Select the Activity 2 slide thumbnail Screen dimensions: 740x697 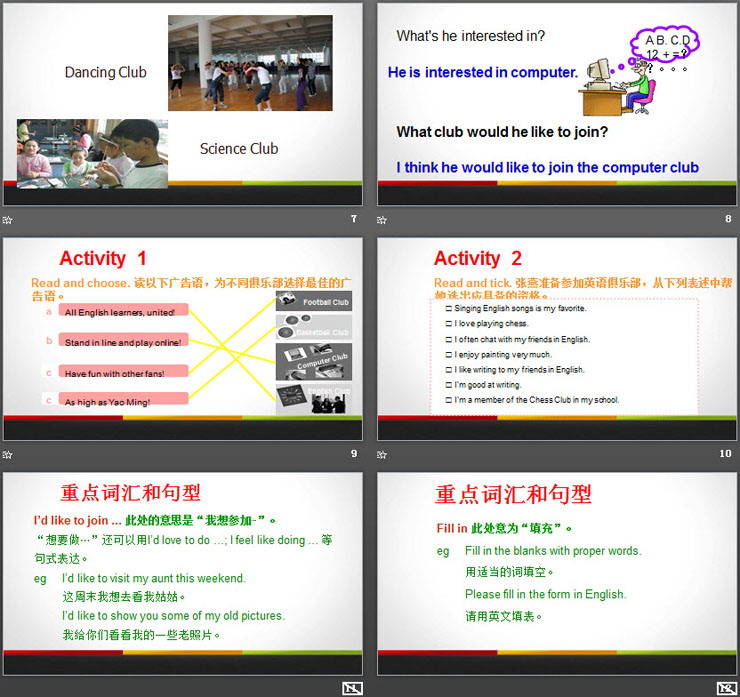pos(557,339)
